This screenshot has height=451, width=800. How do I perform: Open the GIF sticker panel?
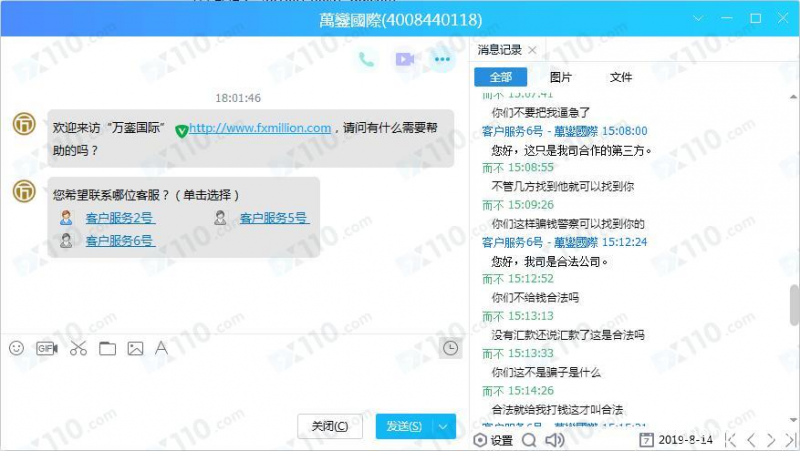click(46, 348)
